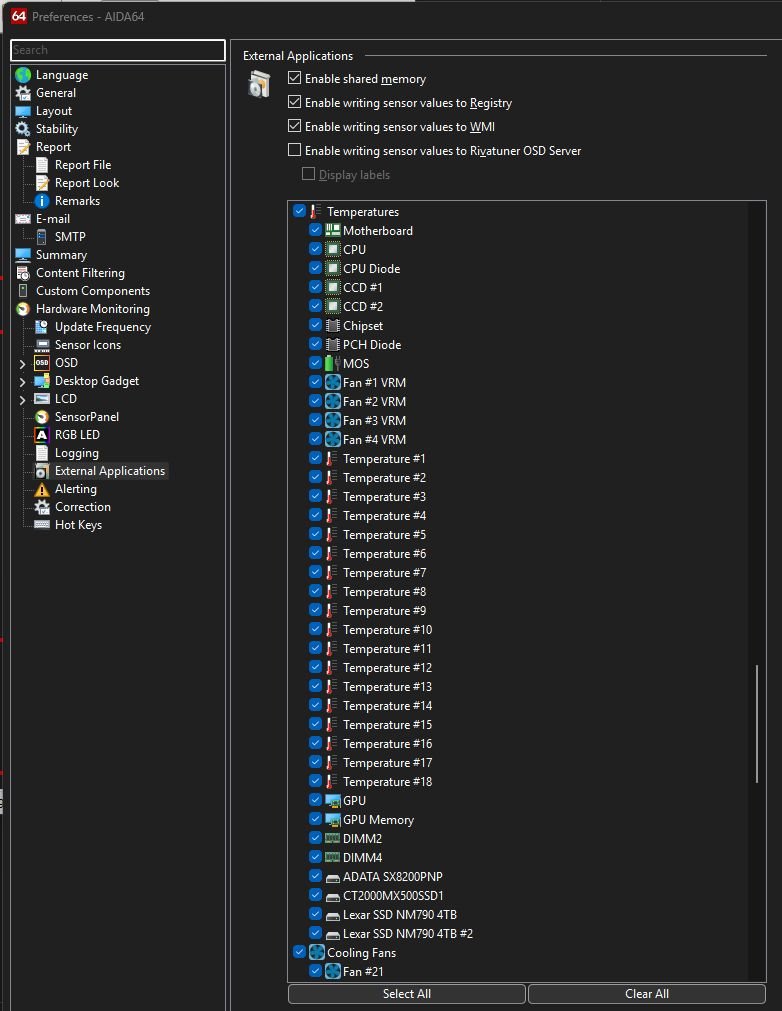Expand the LCD tree node
The width and height of the screenshot is (782, 1011).
pyautogui.click(x=22, y=399)
